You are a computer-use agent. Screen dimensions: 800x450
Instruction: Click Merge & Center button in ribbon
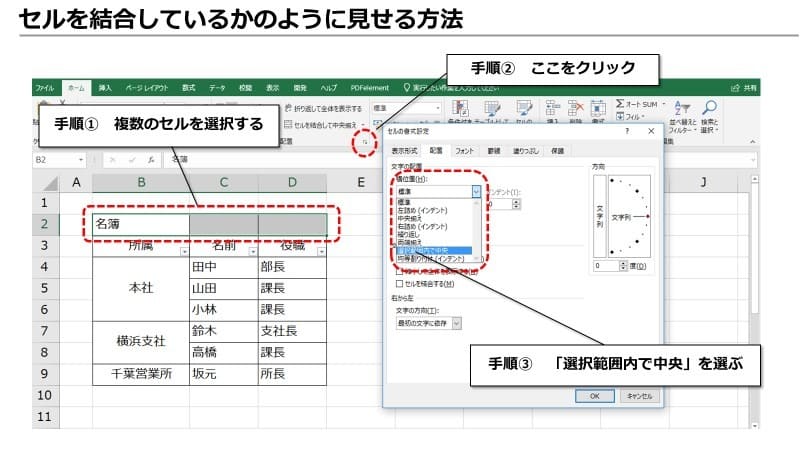(320, 124)
